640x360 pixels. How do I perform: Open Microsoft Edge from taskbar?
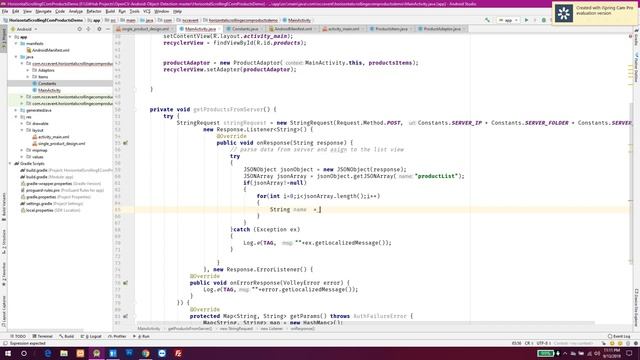point(48,353)
